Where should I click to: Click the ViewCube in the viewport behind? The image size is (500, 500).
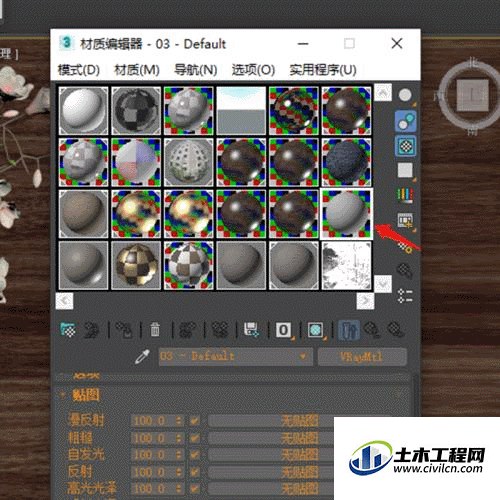pos(472,96)
